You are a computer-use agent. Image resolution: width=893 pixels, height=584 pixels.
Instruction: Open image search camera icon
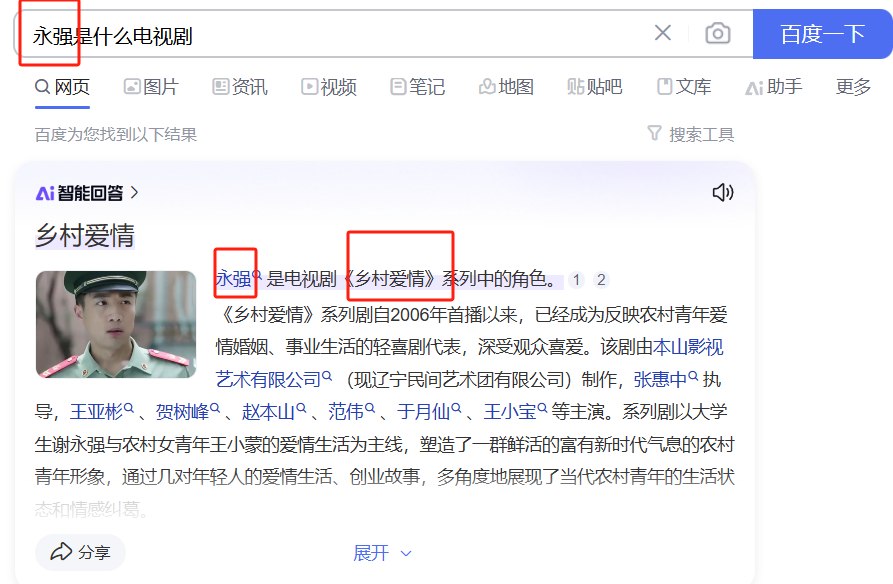click(x=718, y=34)
